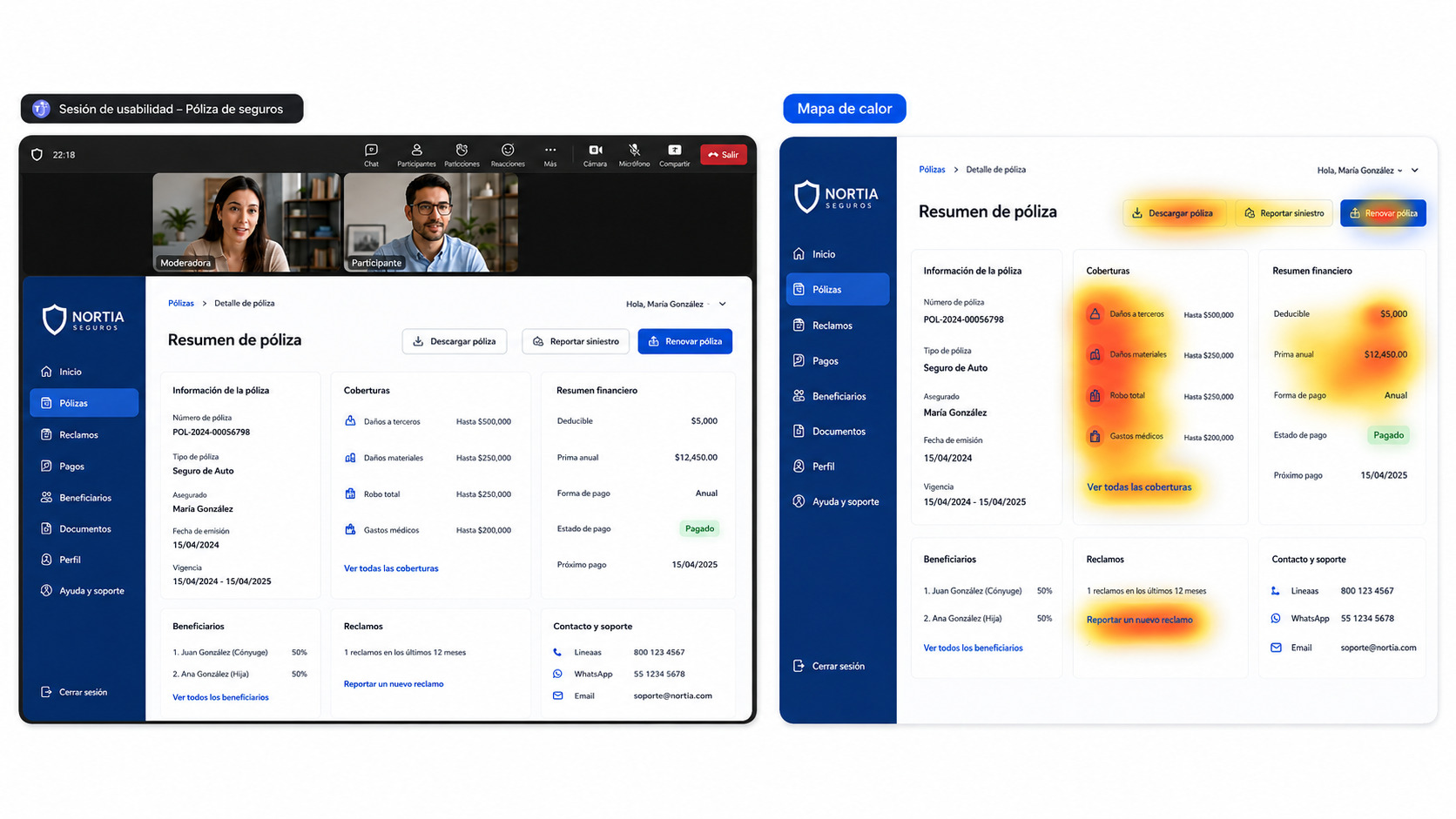The width and height of the screenshot is (1456, 819).
Task: Open Pagos in the heat map sidebar
Action: click(838, 360)
